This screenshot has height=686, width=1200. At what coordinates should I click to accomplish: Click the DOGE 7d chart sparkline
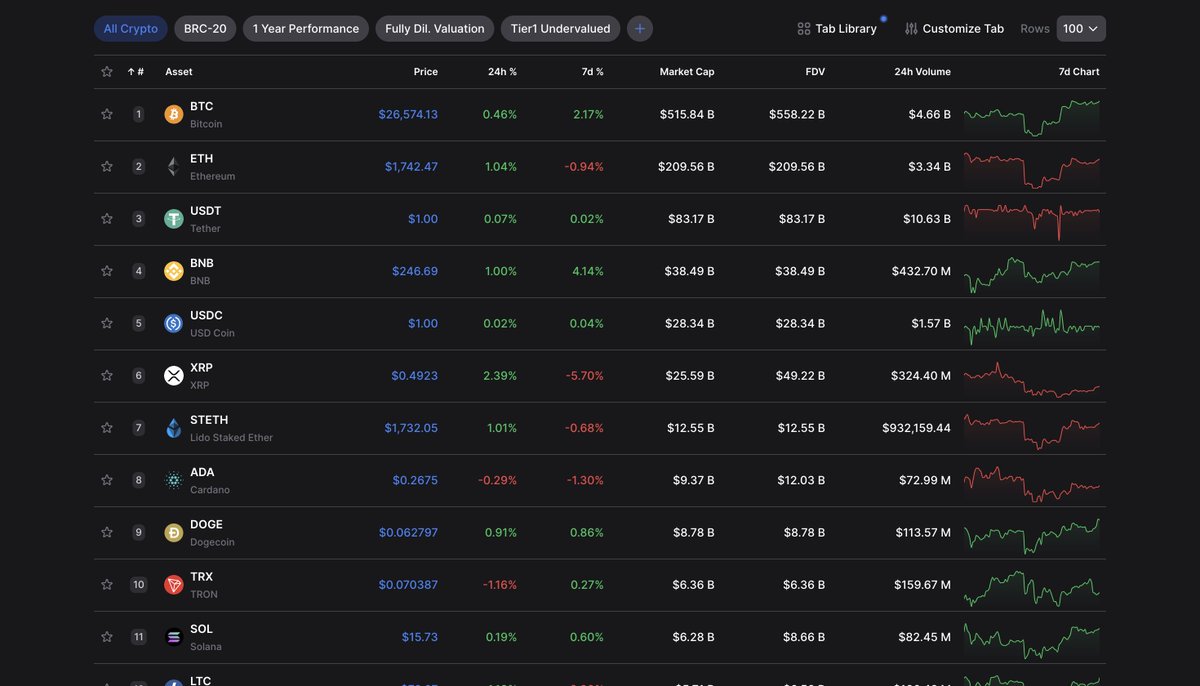click(1032, 536)
